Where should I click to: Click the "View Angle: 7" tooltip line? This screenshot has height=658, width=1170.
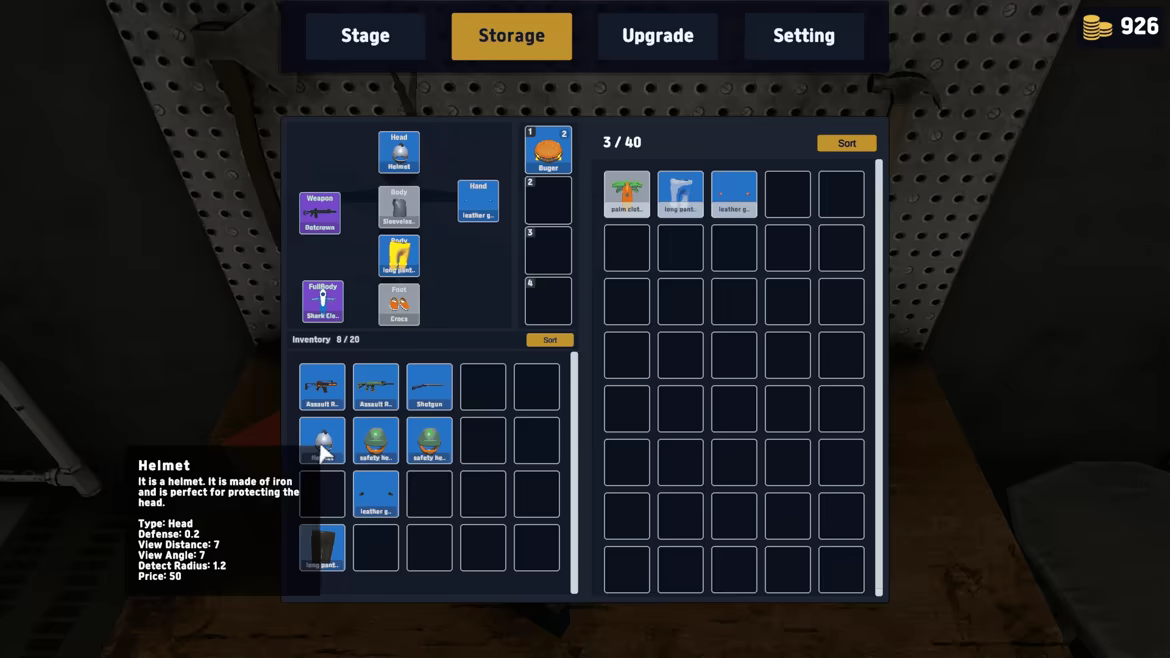[172, 555]
